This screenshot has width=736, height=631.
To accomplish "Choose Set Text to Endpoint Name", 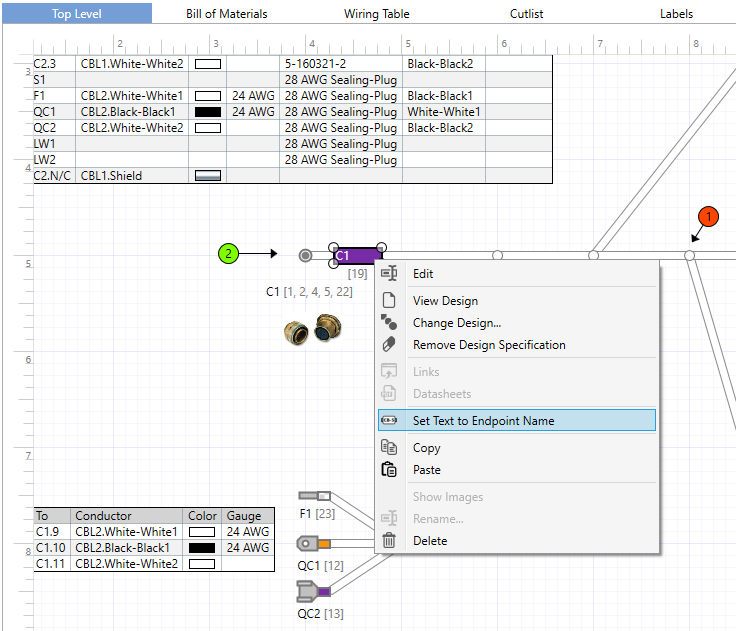I will [517, 420].
